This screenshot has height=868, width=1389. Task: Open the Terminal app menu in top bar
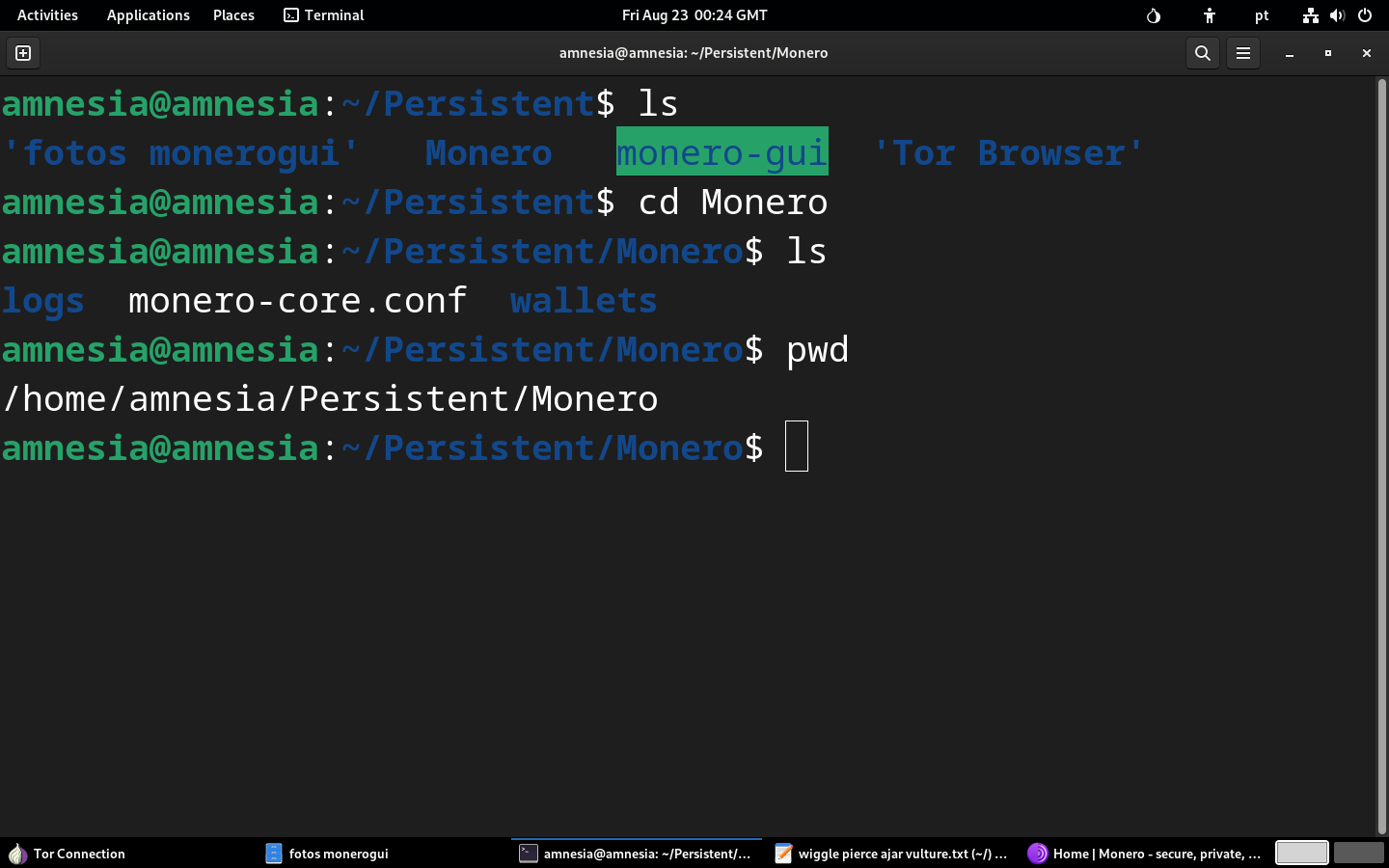324,15
